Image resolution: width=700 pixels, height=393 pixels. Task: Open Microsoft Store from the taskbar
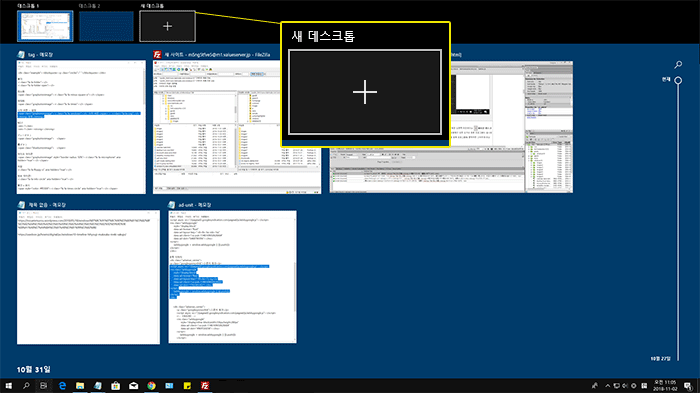click(116, 385)
